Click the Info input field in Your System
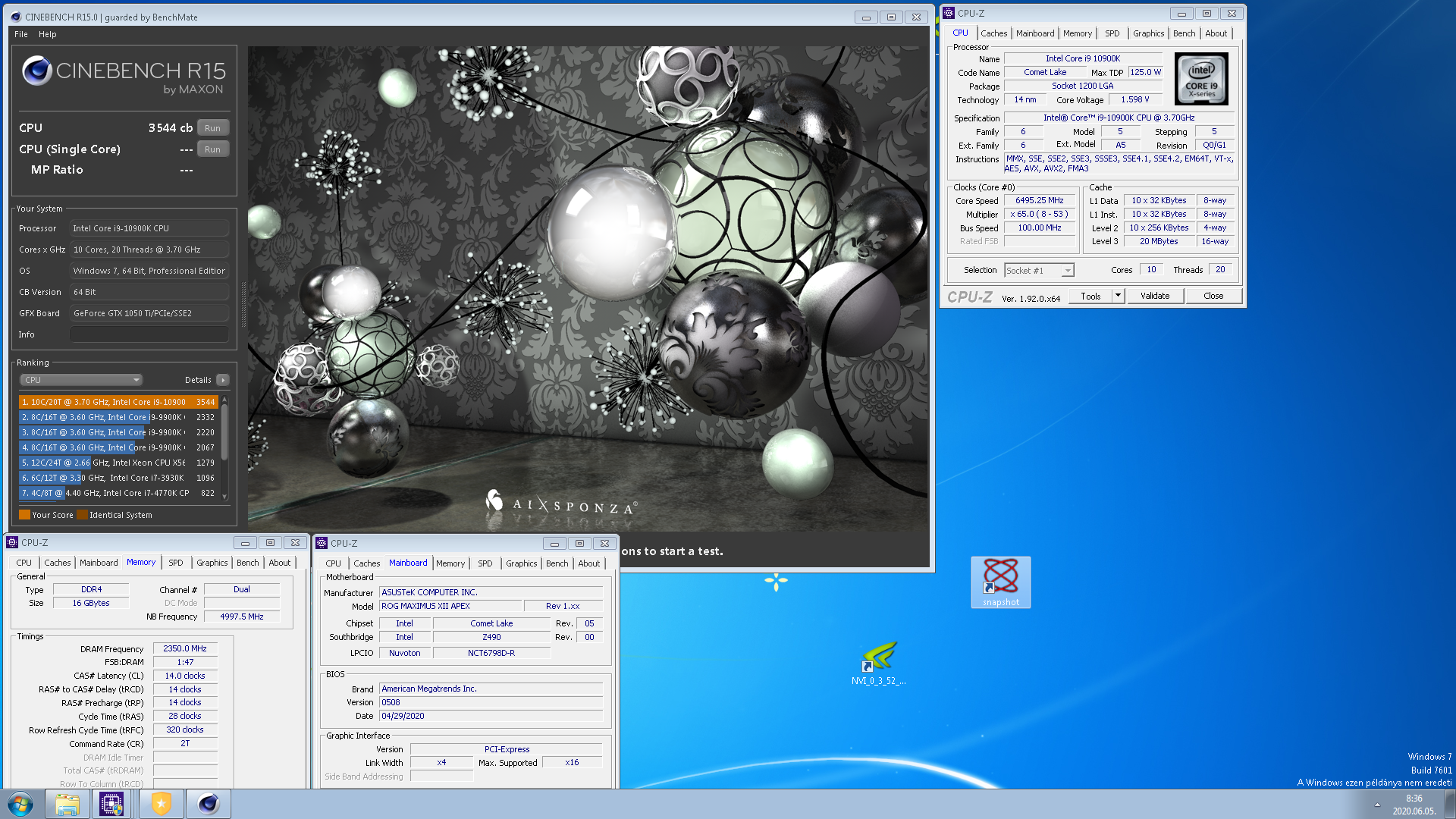This screenshot has width=1456, height=819. tap(149, 334)
